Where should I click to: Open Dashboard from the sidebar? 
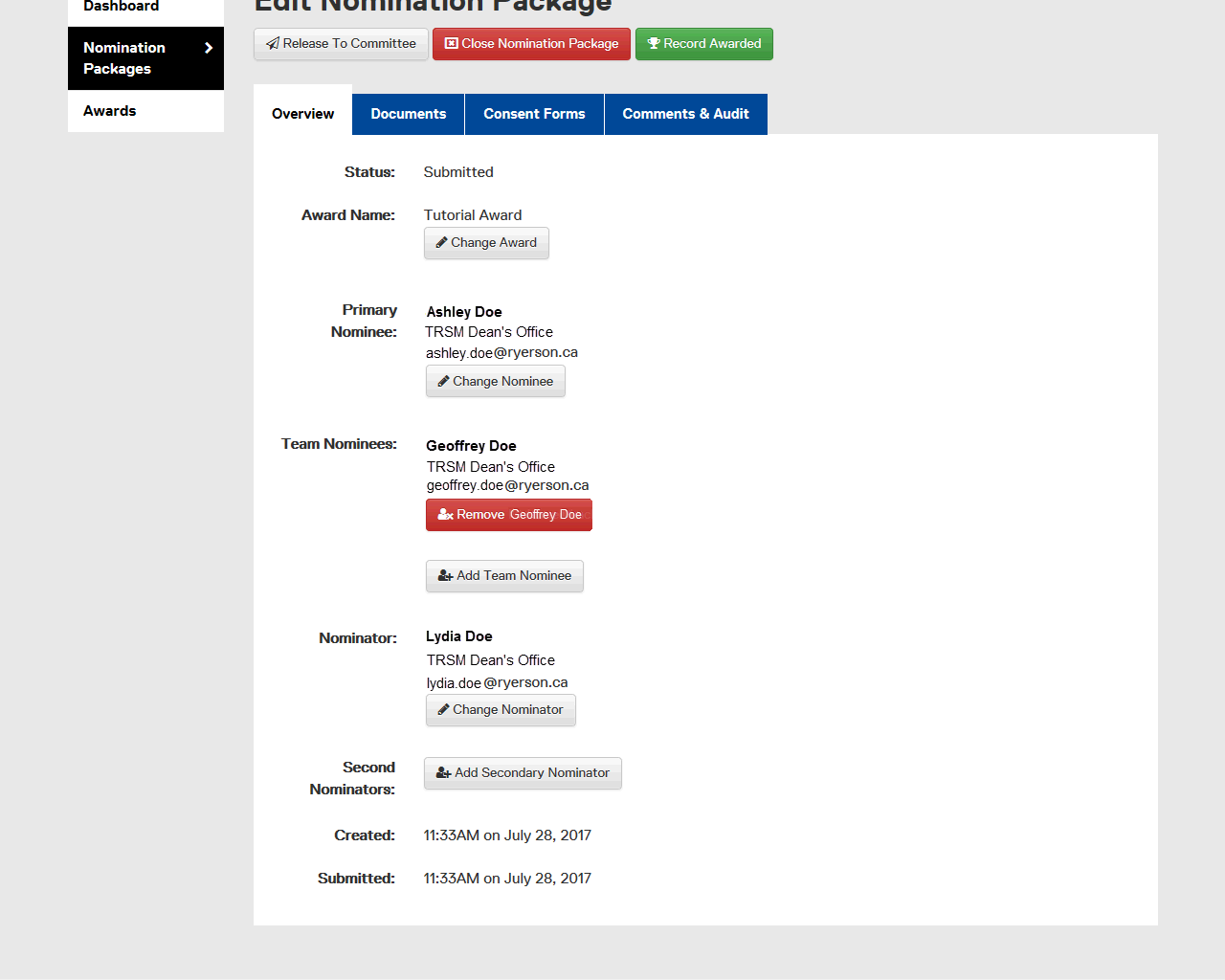pyautogui.click(x=121, y=8)
